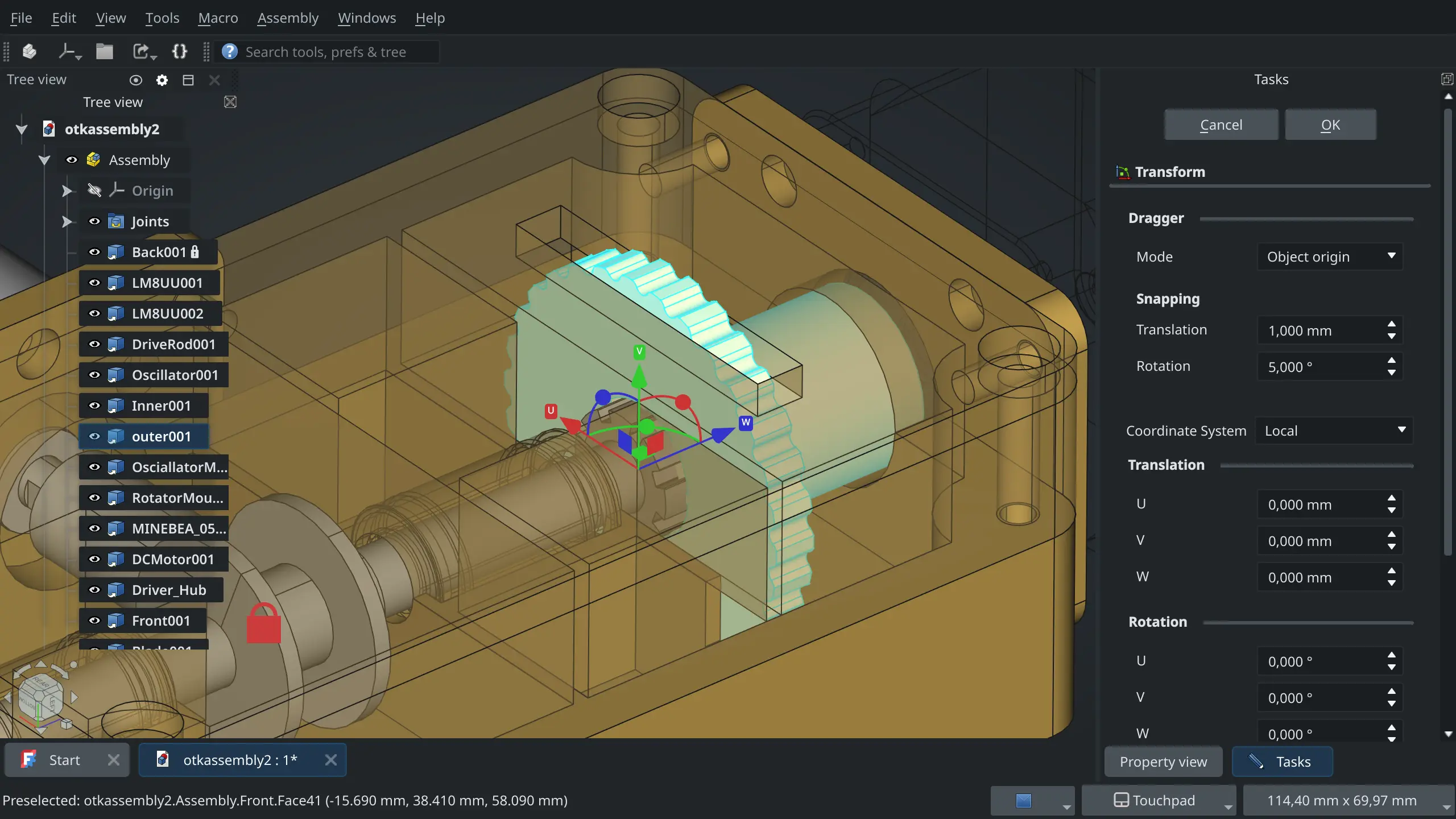Open the macro curly braces tool

179,52
